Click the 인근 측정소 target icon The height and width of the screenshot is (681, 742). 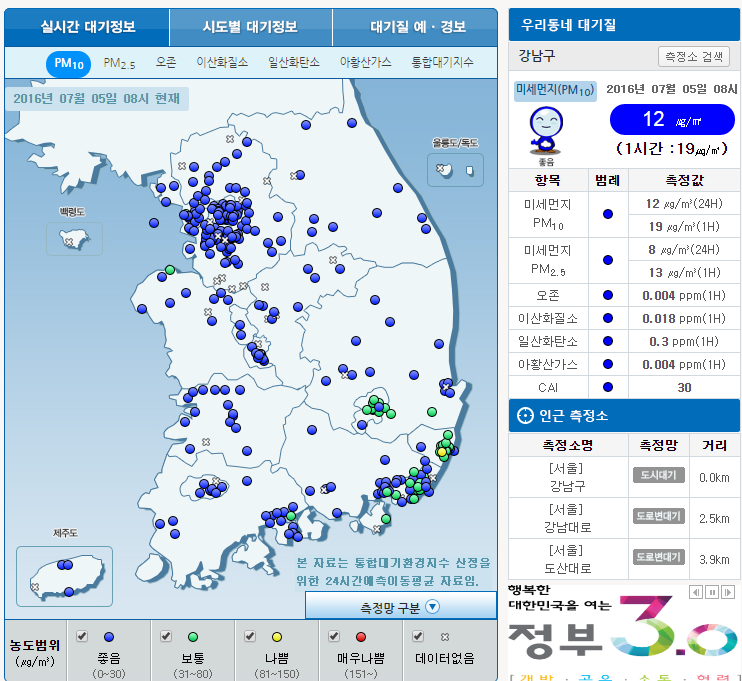tap(525, 415)
